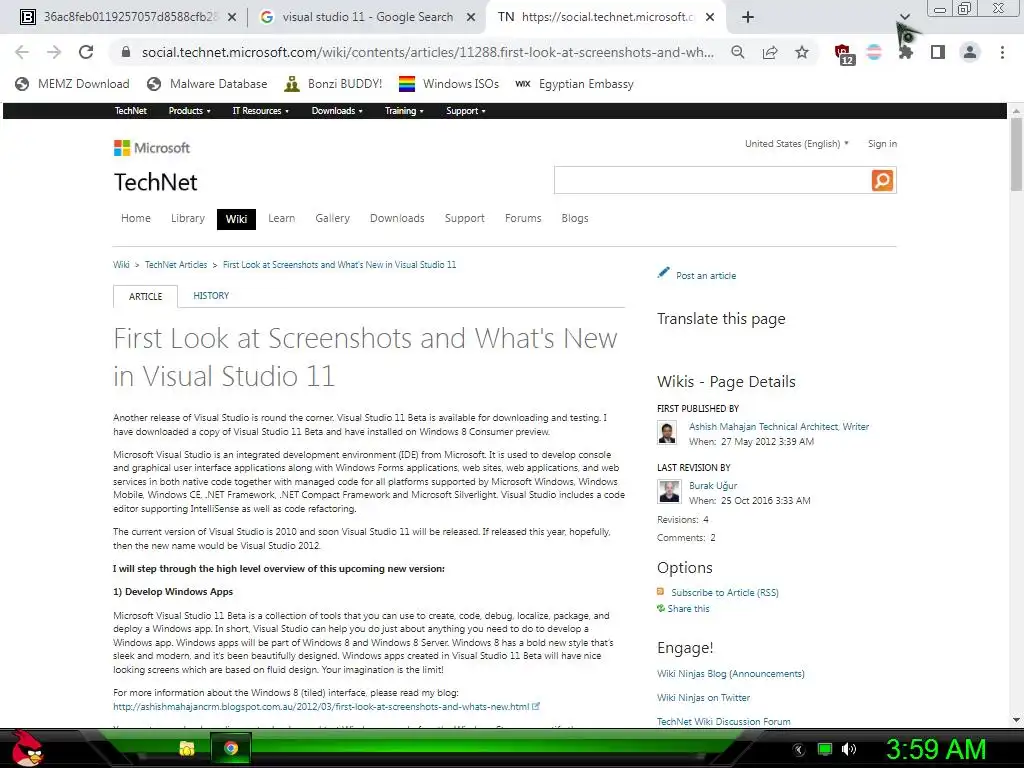
Task: Click the RSS feed icon
Action: pyautogui.click(x=661, y=592)
